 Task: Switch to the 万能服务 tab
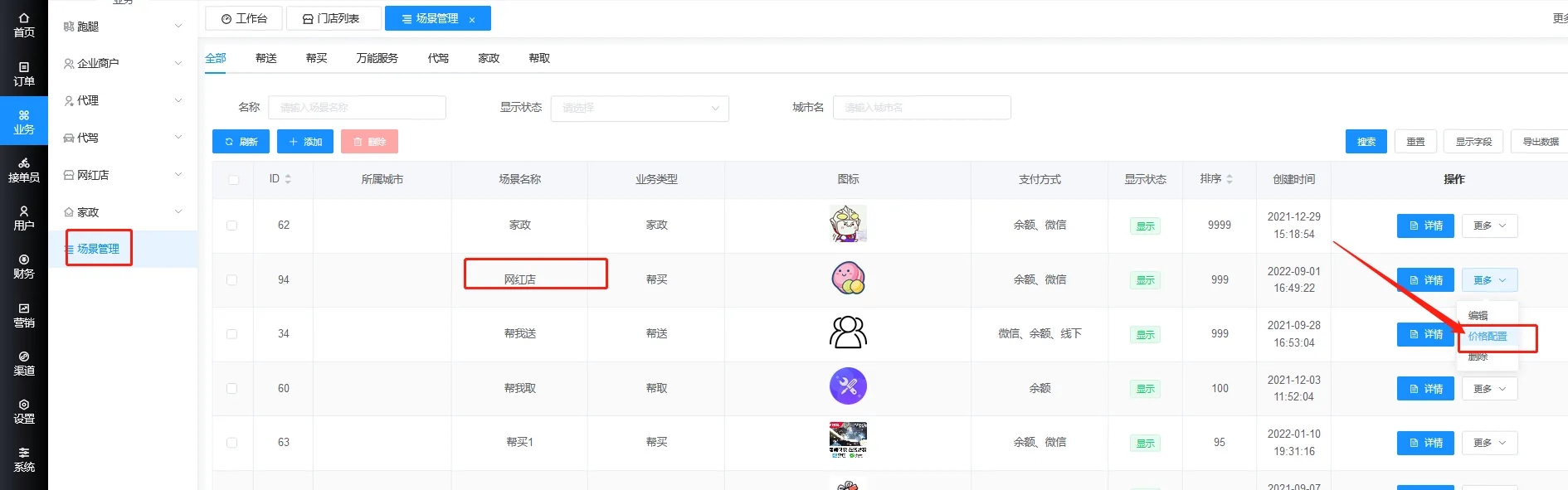coord(377,58)
